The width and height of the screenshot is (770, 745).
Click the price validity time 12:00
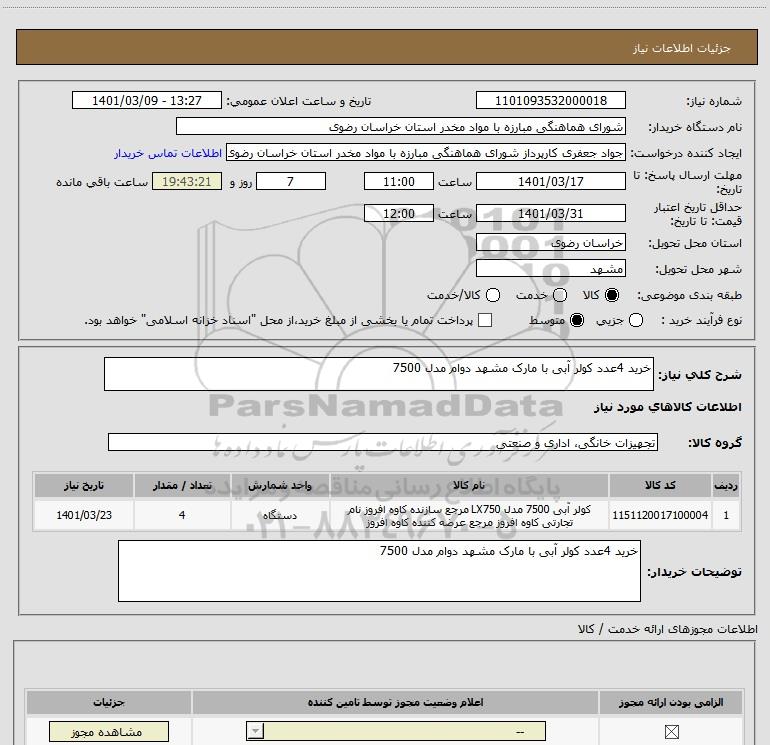coord(399,214)
